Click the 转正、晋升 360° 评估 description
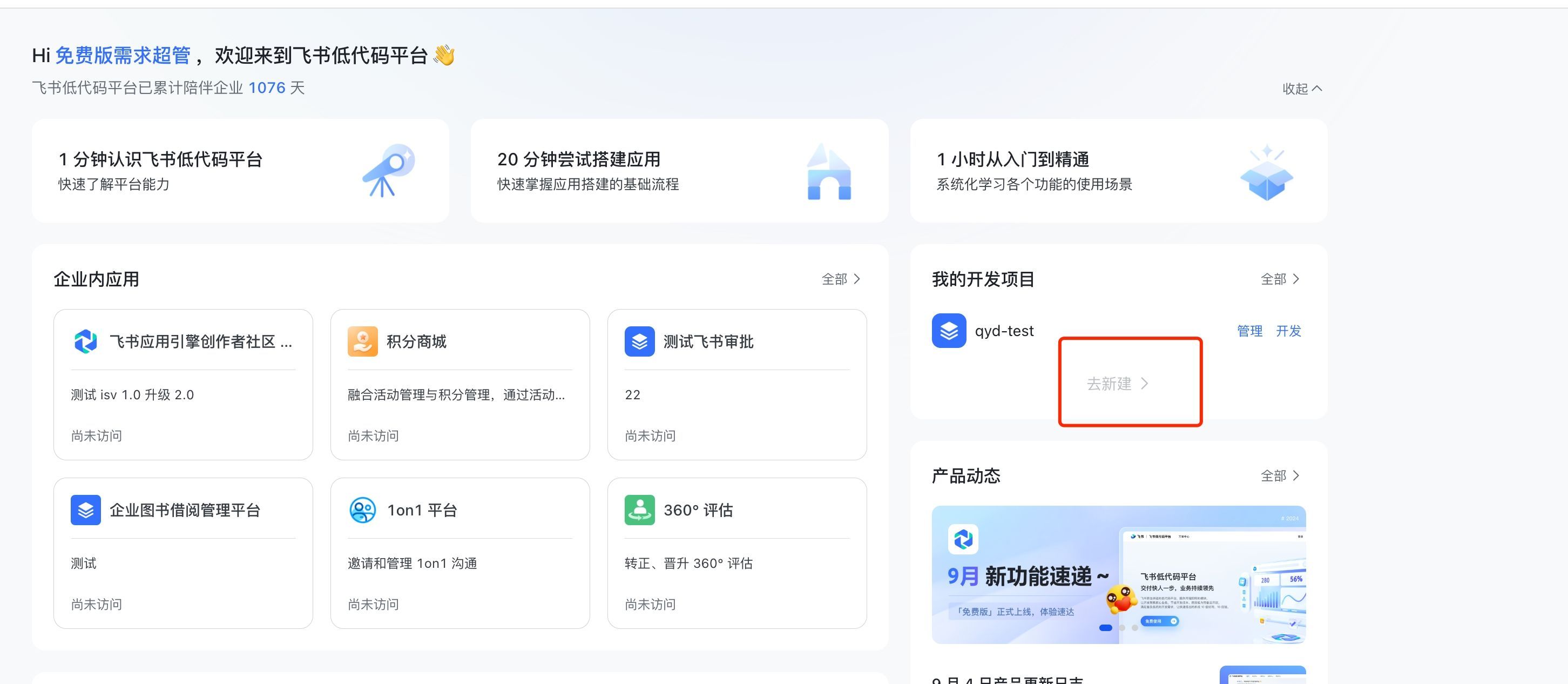 (688, 564)
